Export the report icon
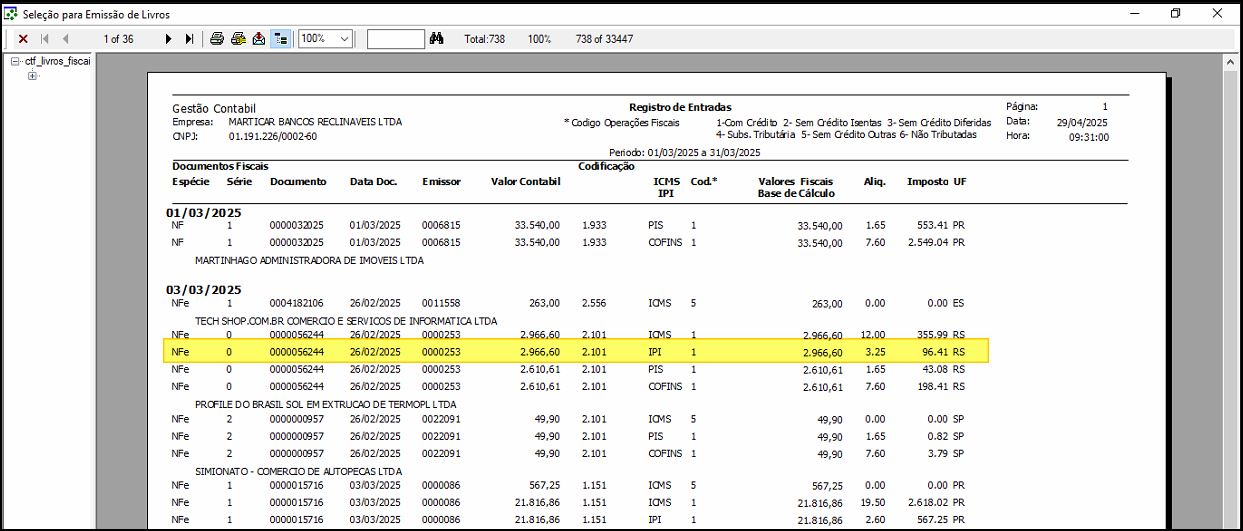Viewport: 1243px width, 531px height. pos(259,39)
